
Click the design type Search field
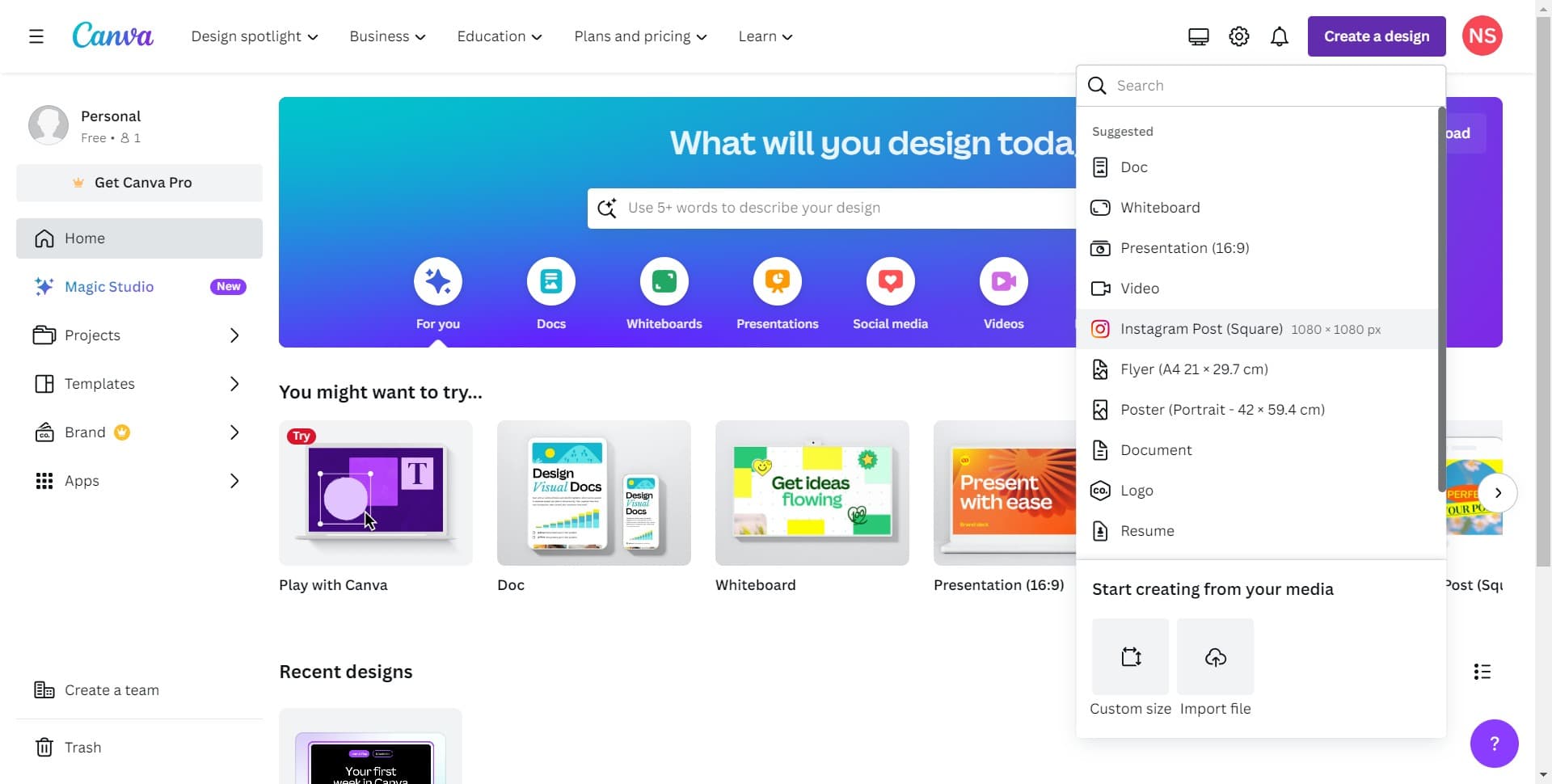coord(1261,86)
